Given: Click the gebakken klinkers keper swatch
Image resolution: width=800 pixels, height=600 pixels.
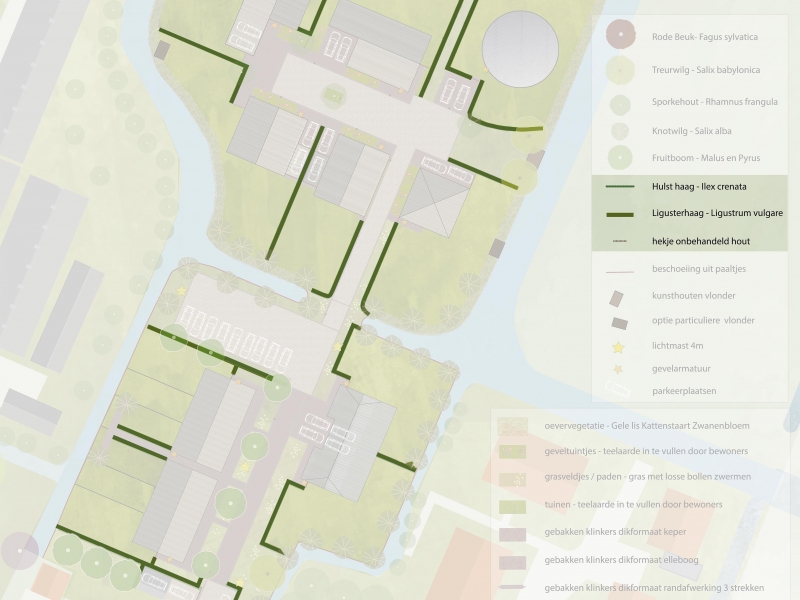Looking at the screenshot, I should pyautogui.click(x=514, y=533).
